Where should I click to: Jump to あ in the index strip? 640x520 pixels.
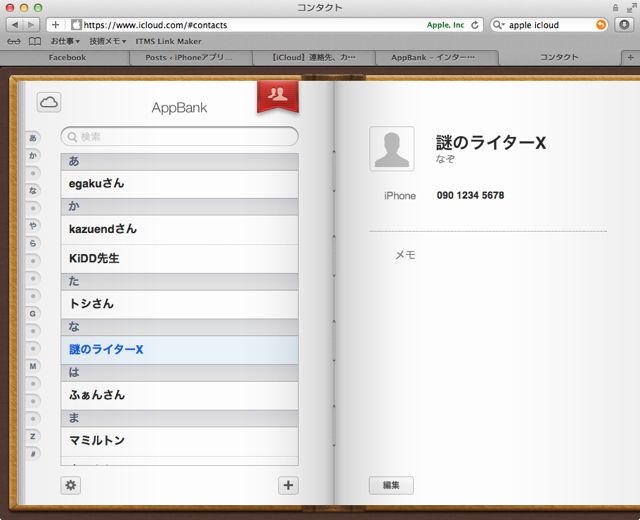[33, 138]
